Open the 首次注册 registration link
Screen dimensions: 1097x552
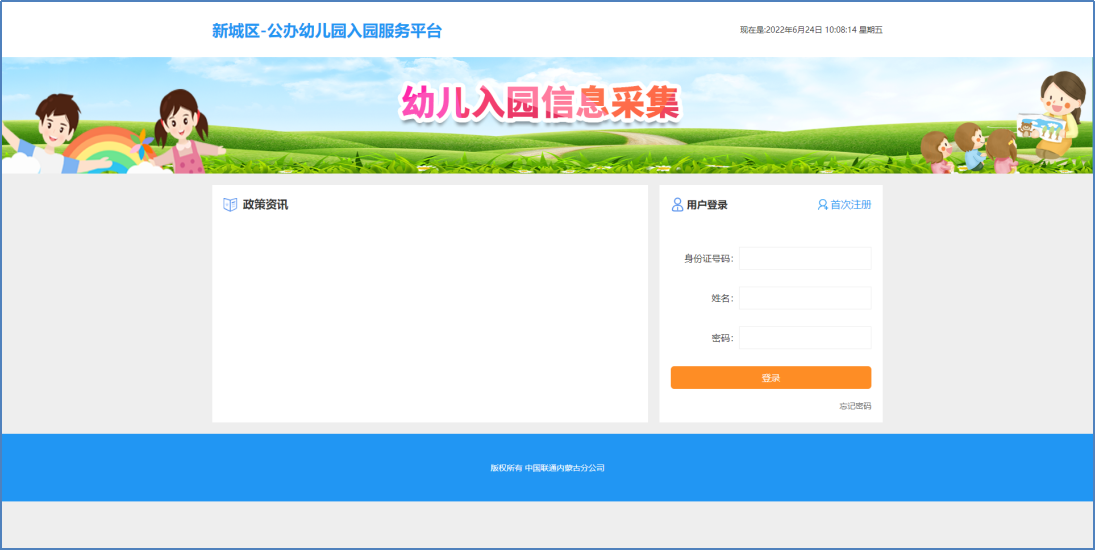[851, 205]
